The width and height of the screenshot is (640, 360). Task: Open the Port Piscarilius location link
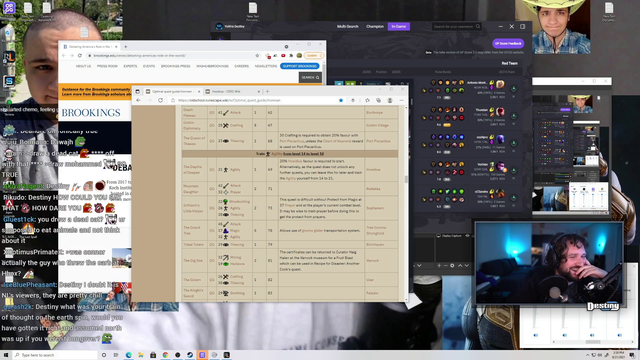coord(378,141)
